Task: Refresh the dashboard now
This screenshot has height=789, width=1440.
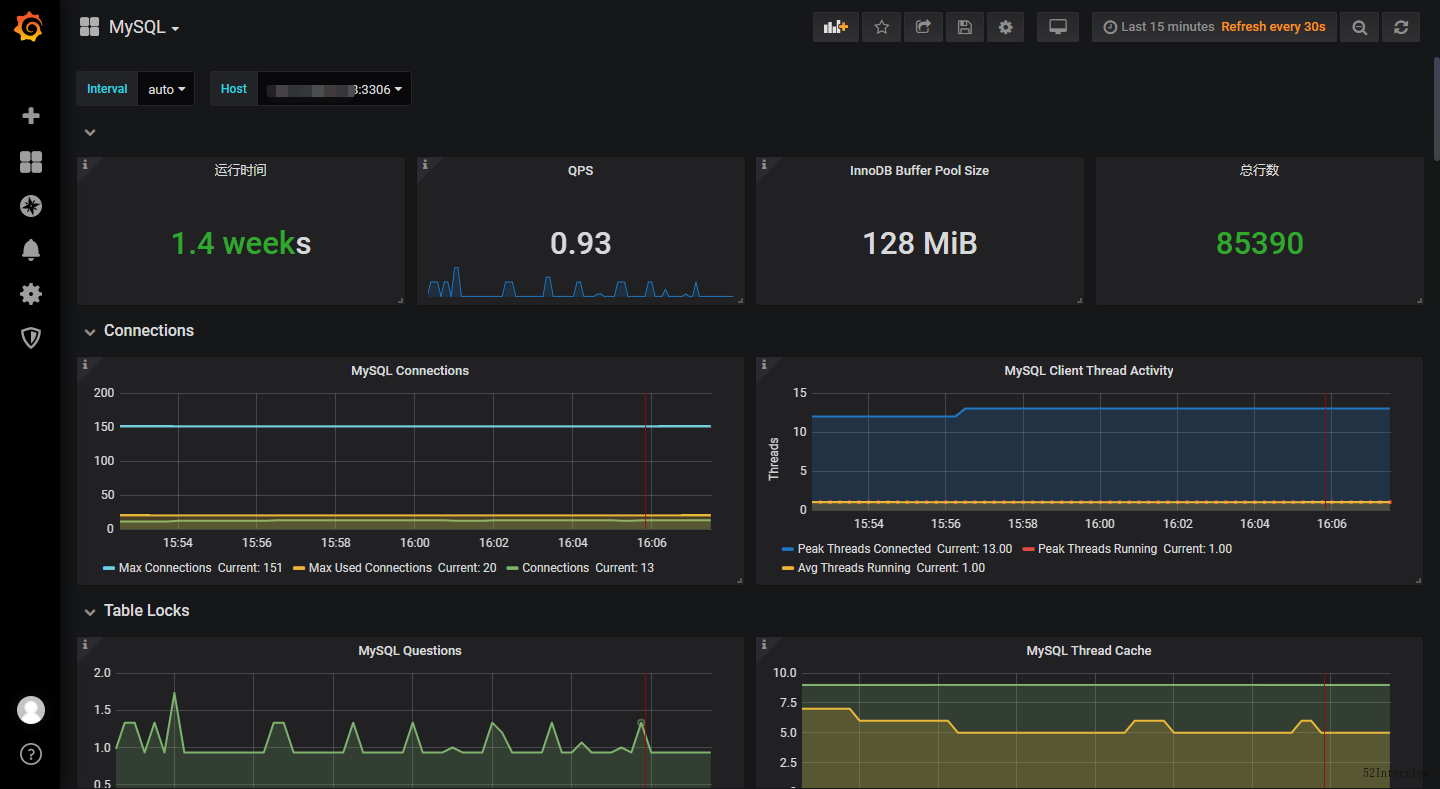Action: click(x=1401, y=27)
